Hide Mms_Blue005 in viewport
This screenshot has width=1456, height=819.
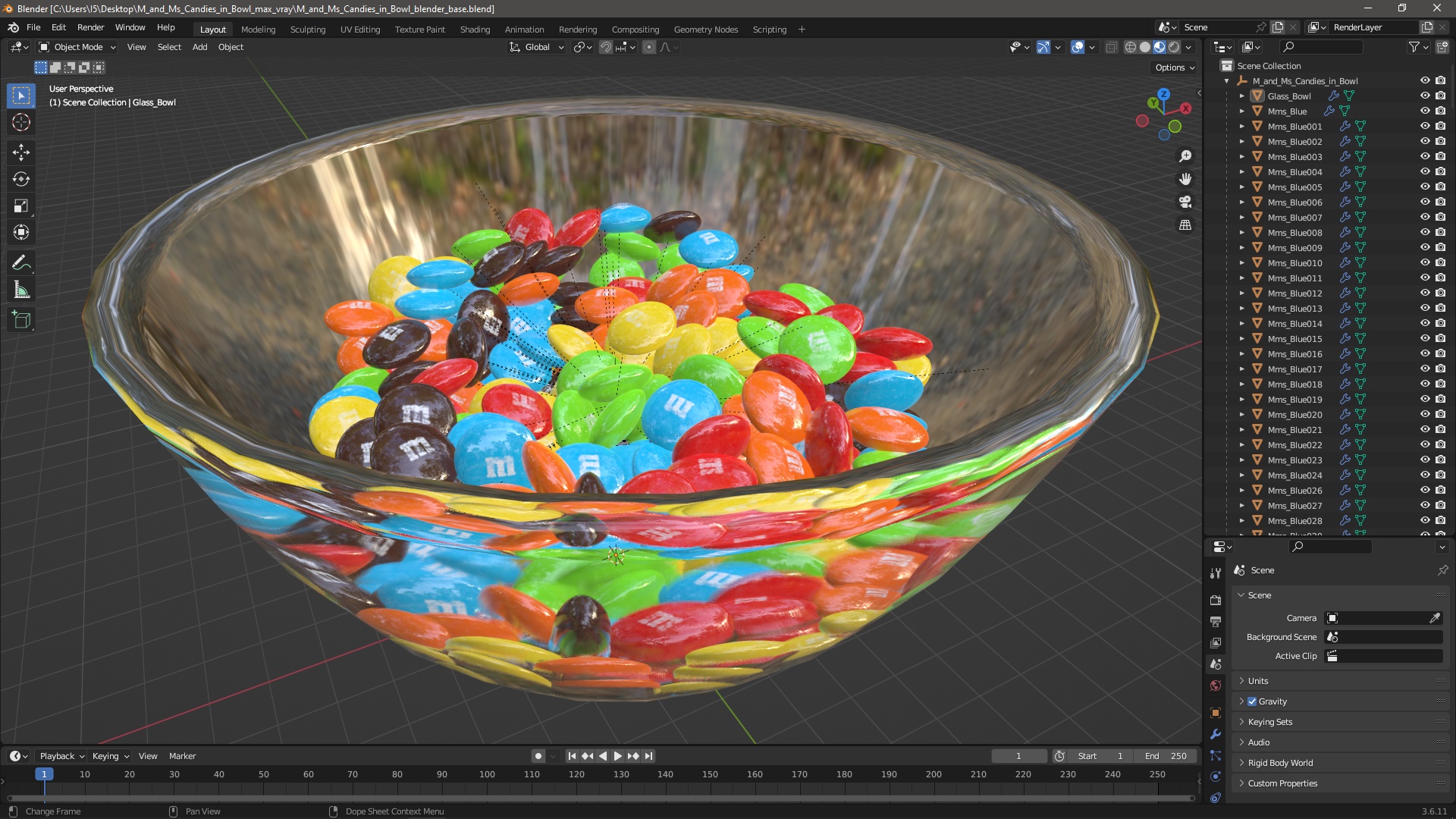1425,187
